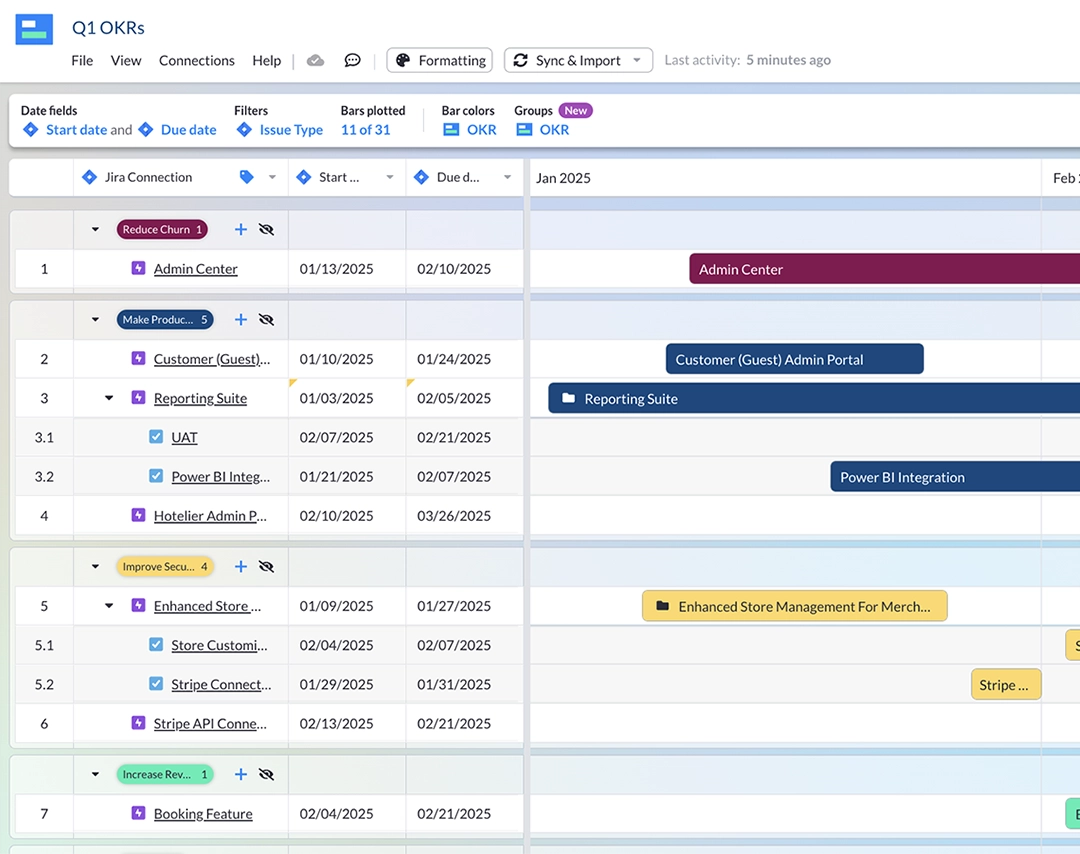Click the Jira Connection column diamond icon
The image size is (1080, 854).
90,177
